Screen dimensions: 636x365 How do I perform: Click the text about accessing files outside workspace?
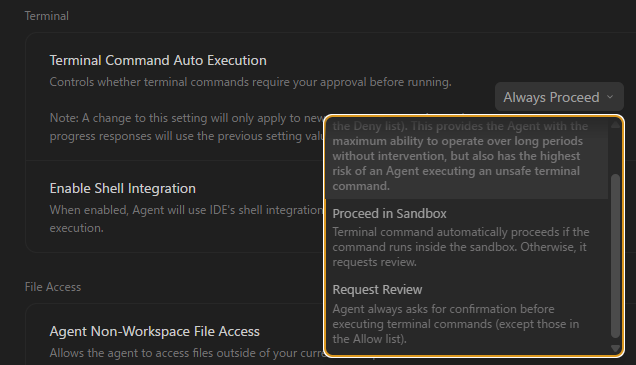tap(187, 353)
